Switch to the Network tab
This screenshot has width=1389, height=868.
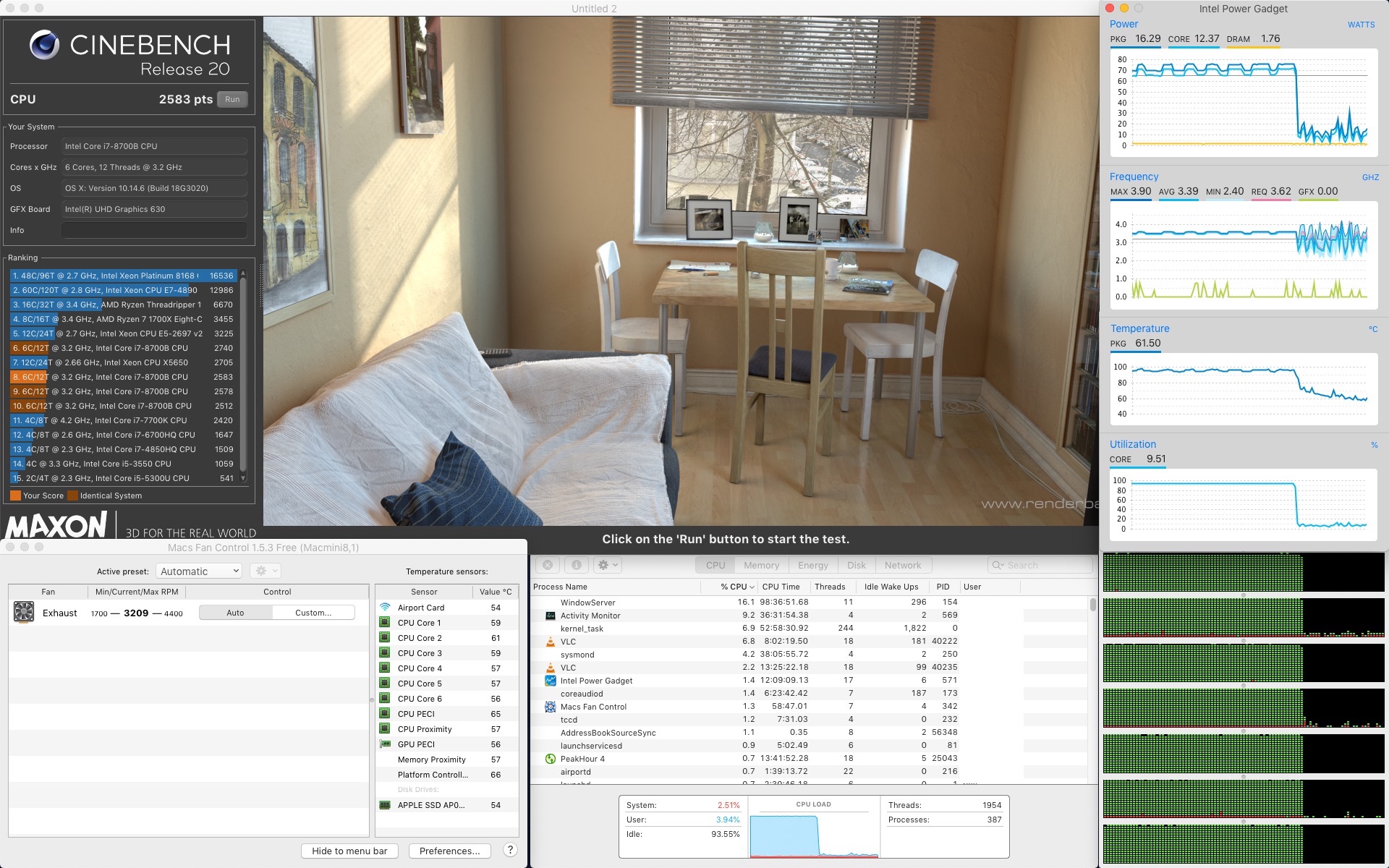tap(903, 565)
